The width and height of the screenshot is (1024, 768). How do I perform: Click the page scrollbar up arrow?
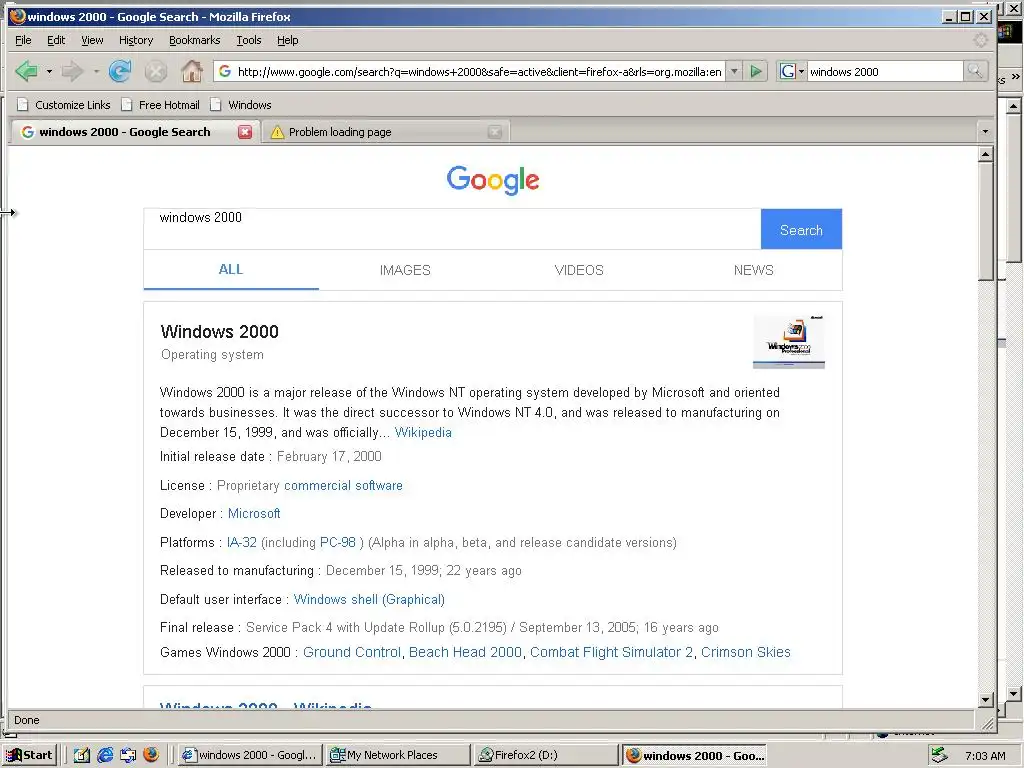(986, 154)
